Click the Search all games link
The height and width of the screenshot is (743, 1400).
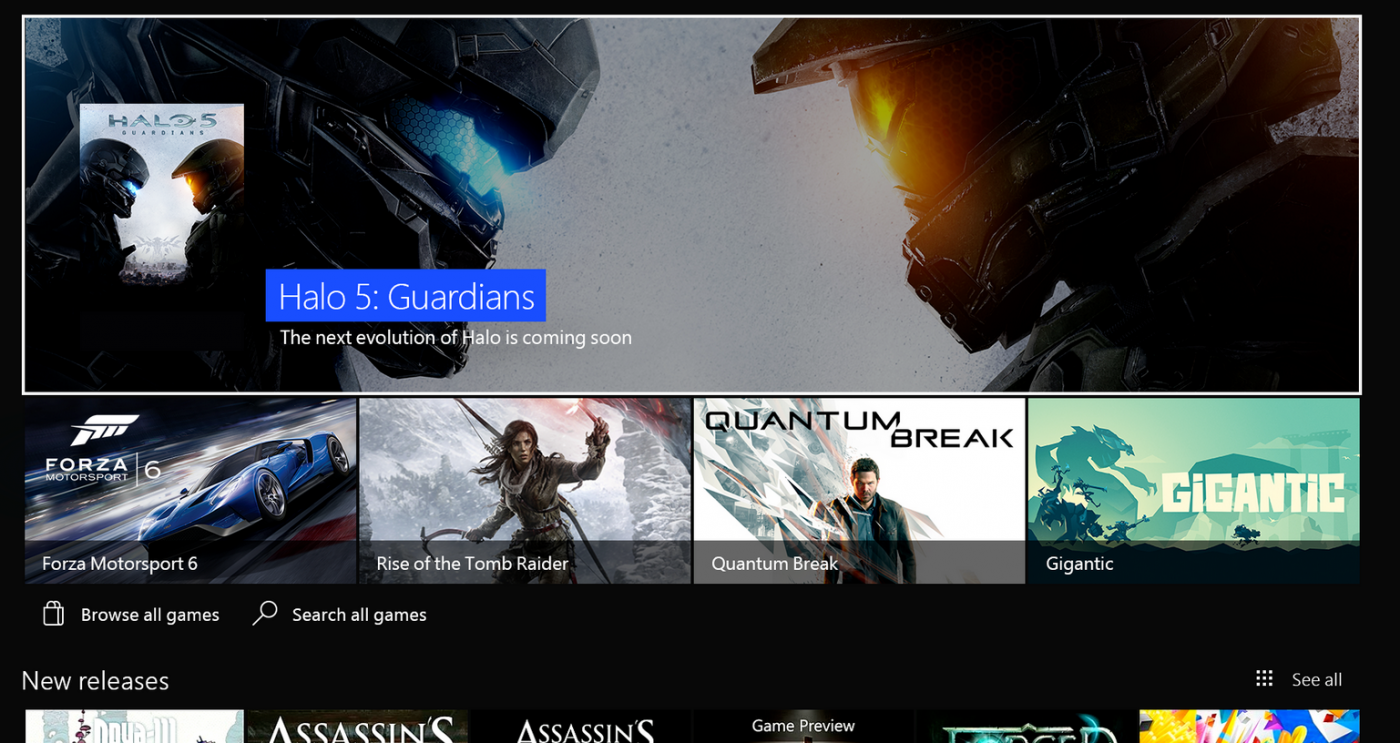click(x=358, y=613)
